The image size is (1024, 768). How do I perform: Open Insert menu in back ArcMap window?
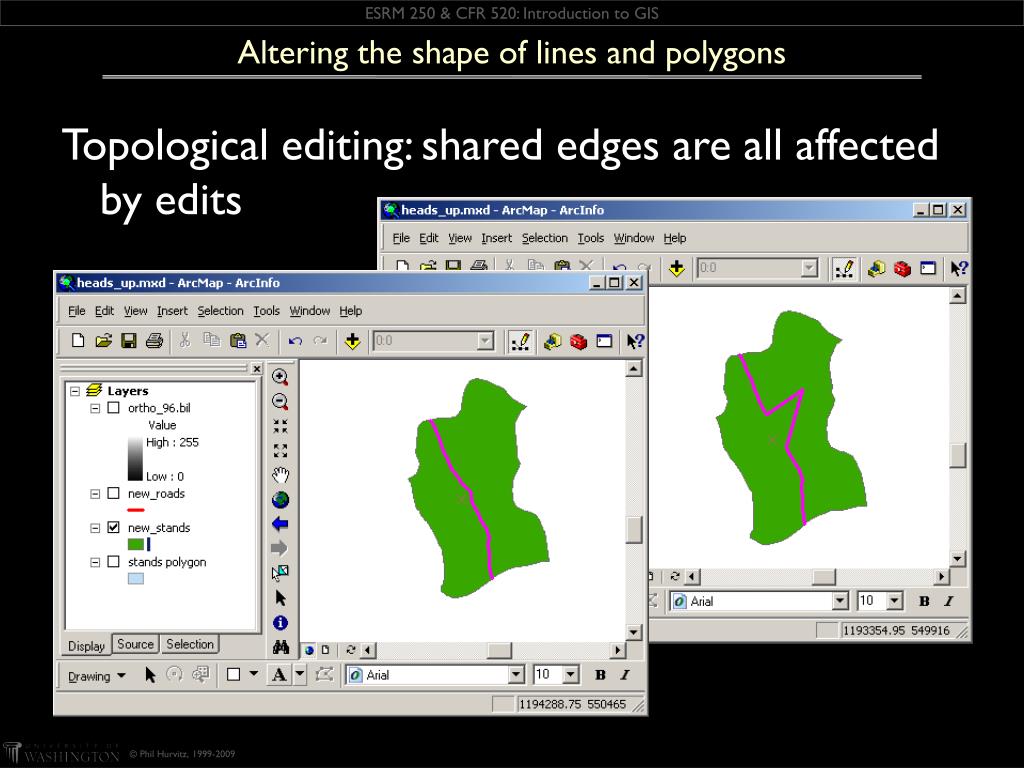point(496,238)
